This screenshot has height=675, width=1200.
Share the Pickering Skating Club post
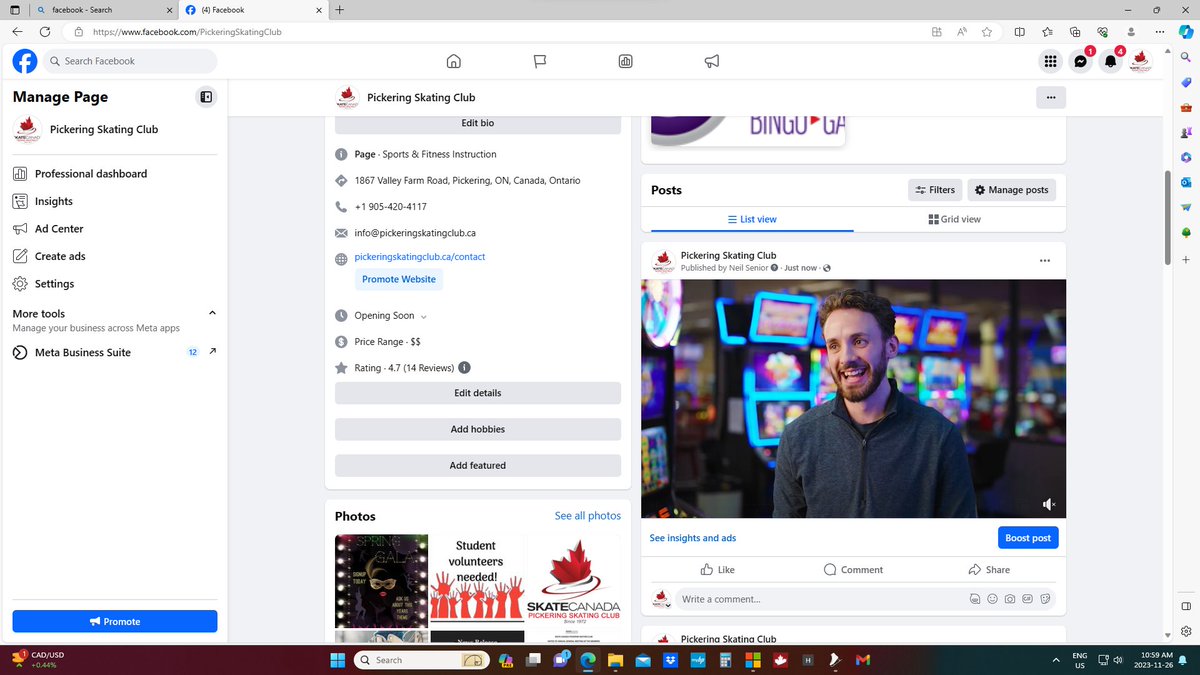tap(989, 570)
